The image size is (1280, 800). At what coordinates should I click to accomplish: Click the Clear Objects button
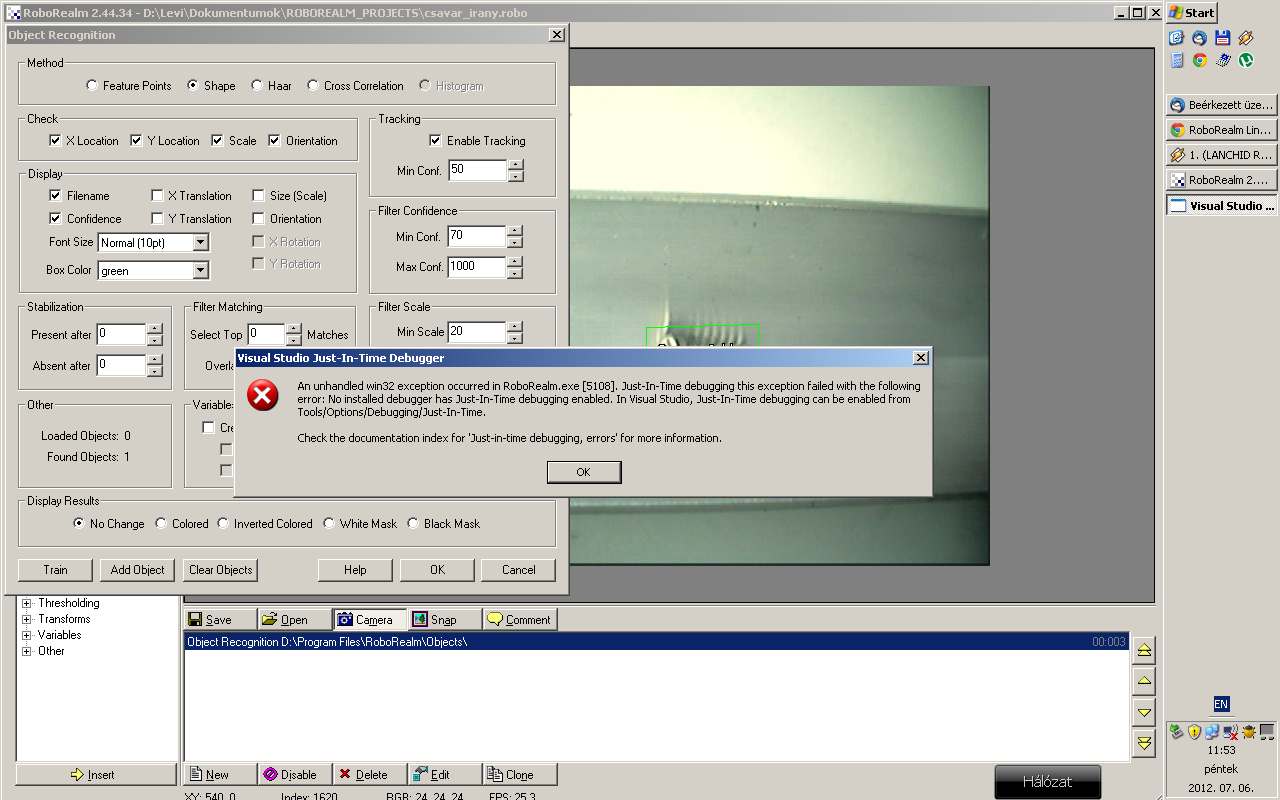click(220, 570)
